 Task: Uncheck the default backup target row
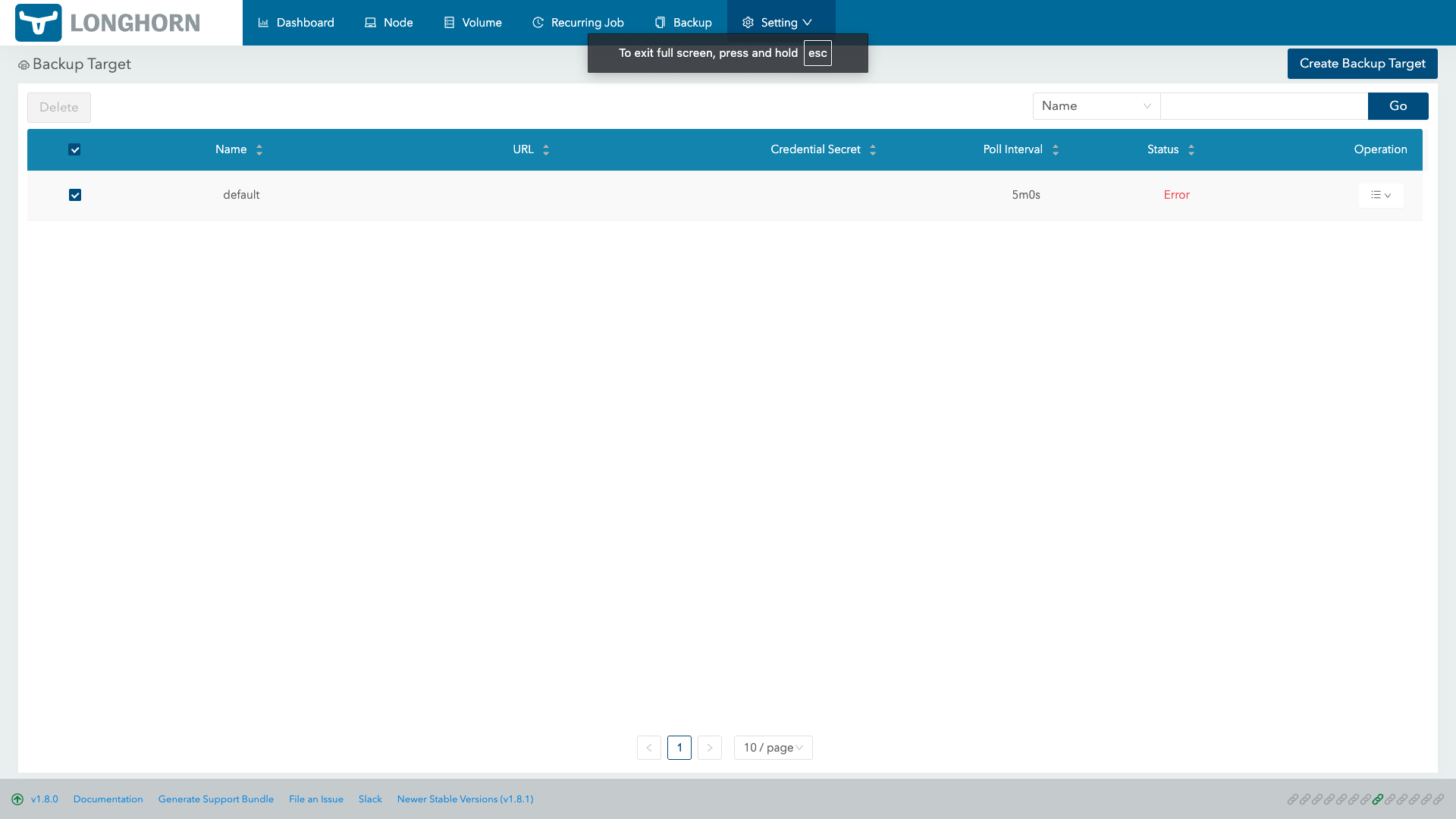(75, 195)
